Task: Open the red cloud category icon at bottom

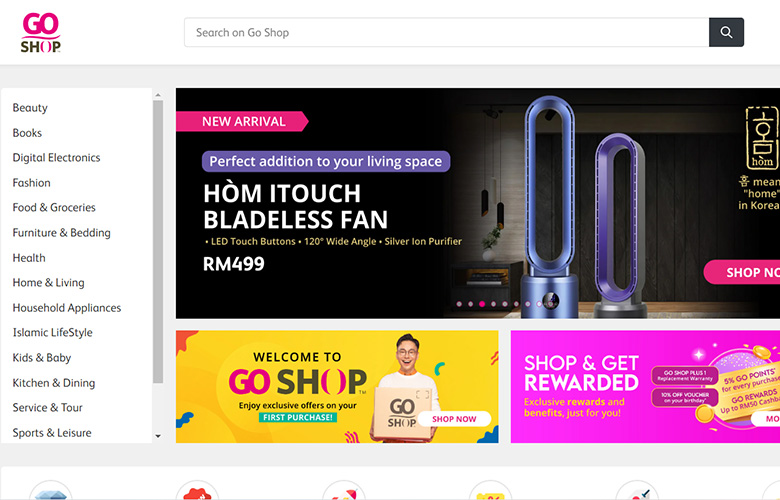Action: (x=197, y=491)
